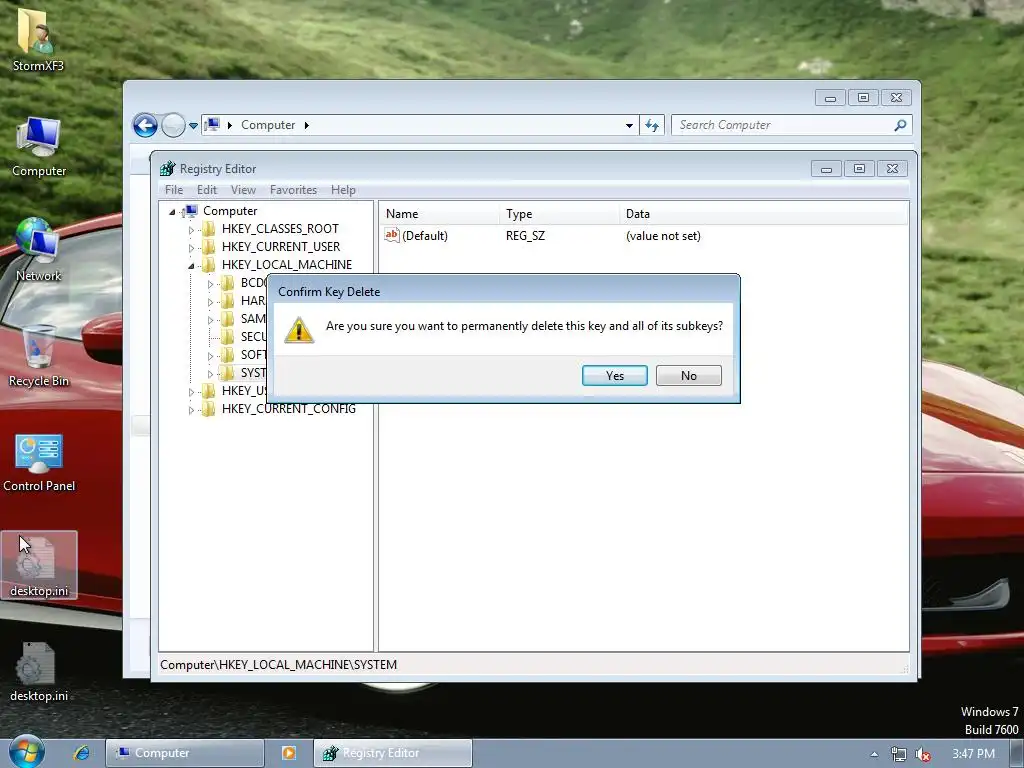Screen dimensions: 1024x768
Task: Click the network tray icon
Action: tap(899, 754)
